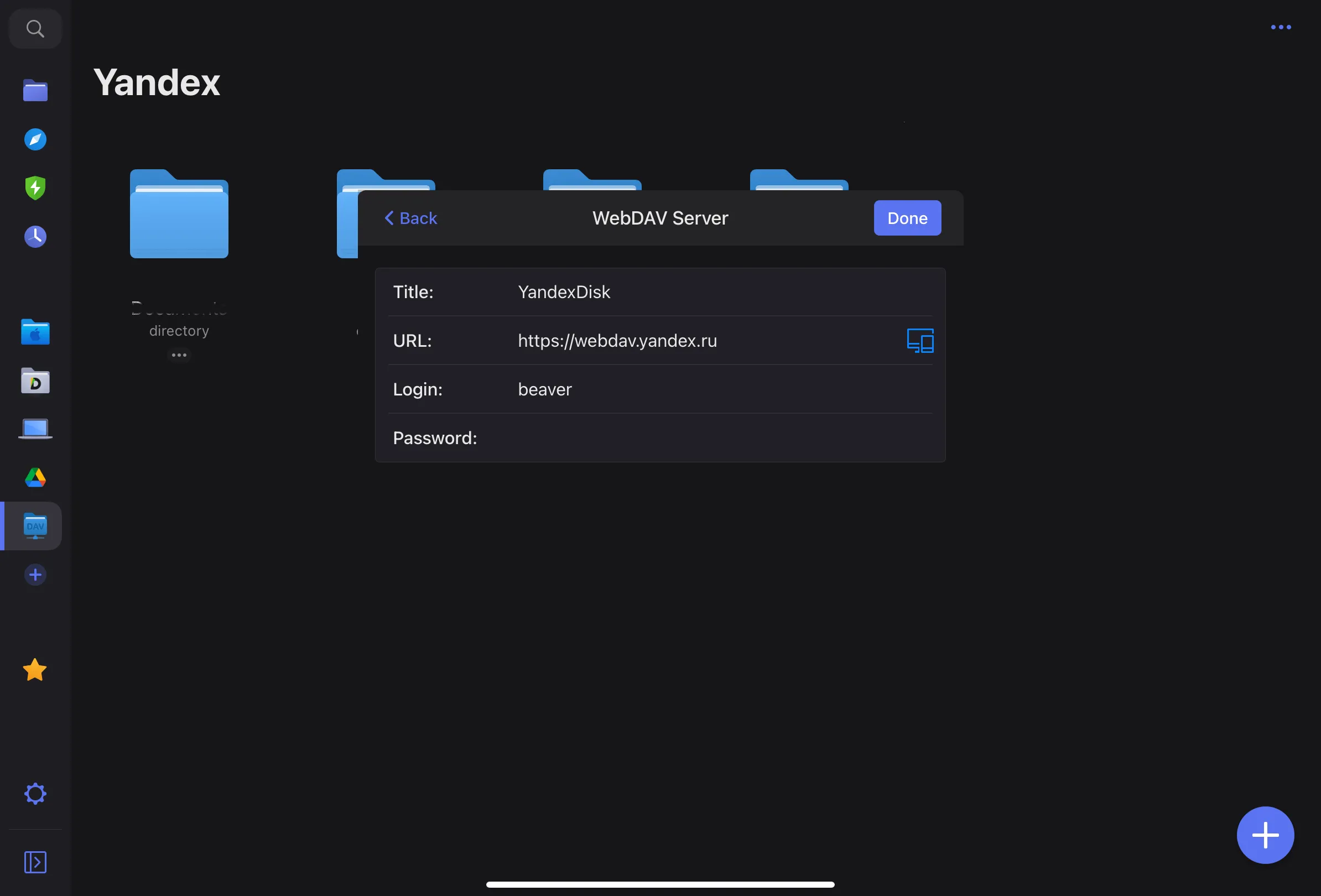
Task: Focus the empty Password field
Action: point(660,438)
